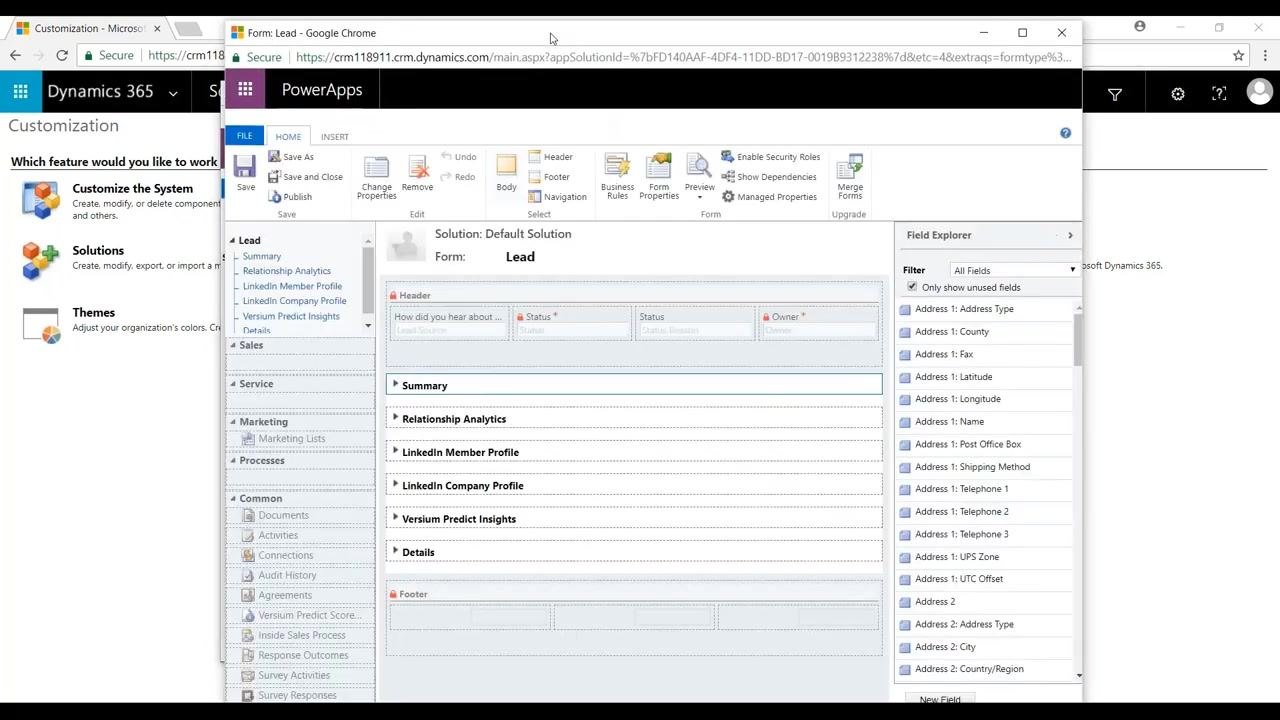Screen dimensions: 1280x720
Task: Click the New Field button
Action: pyautogui.click(x=940, y=699)
